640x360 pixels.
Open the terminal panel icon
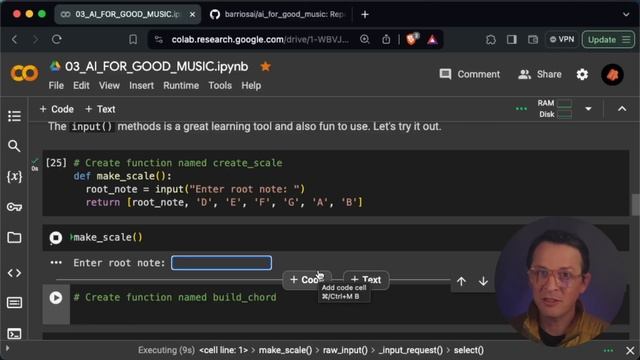[14, 334]
